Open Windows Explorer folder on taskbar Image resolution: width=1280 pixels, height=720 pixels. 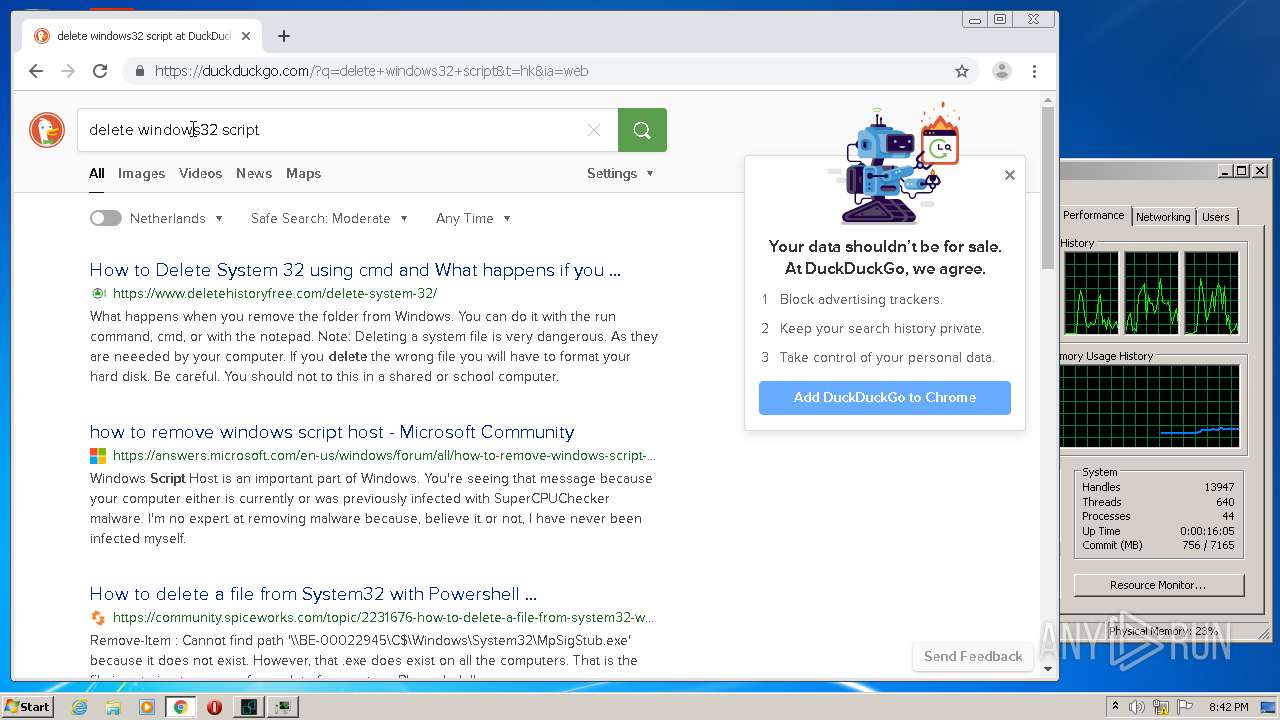(x=113, y=707)
